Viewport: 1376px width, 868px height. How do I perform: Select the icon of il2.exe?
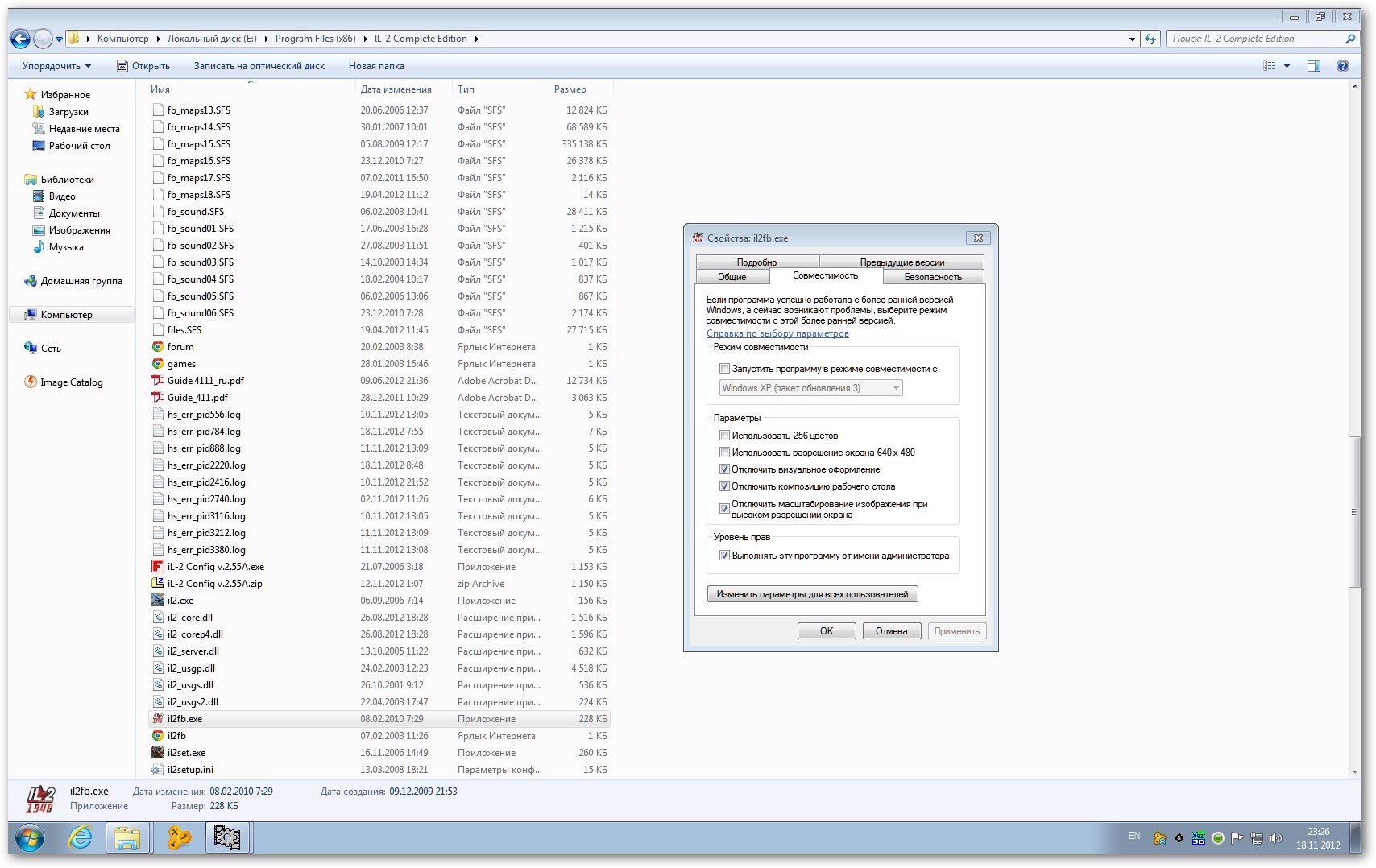pyautogui.click(x=158, y=601)
